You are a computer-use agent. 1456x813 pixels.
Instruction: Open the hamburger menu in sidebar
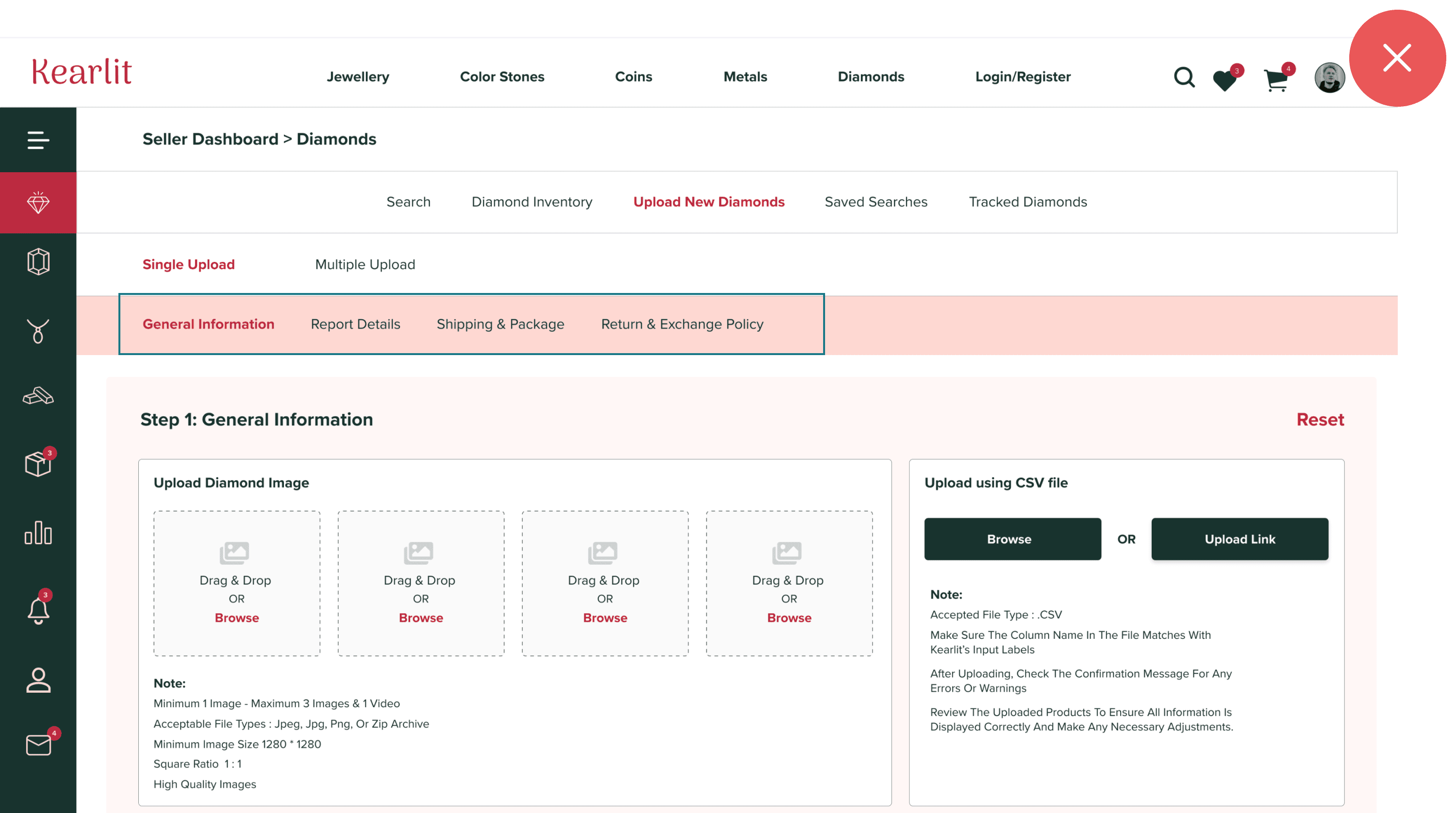tap(38, 140)
